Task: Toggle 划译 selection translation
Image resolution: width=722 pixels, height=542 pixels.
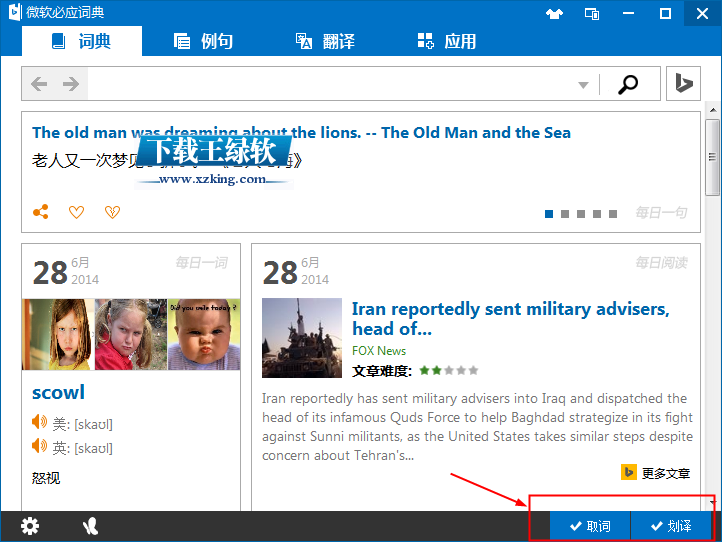Action: coord(671,525)
